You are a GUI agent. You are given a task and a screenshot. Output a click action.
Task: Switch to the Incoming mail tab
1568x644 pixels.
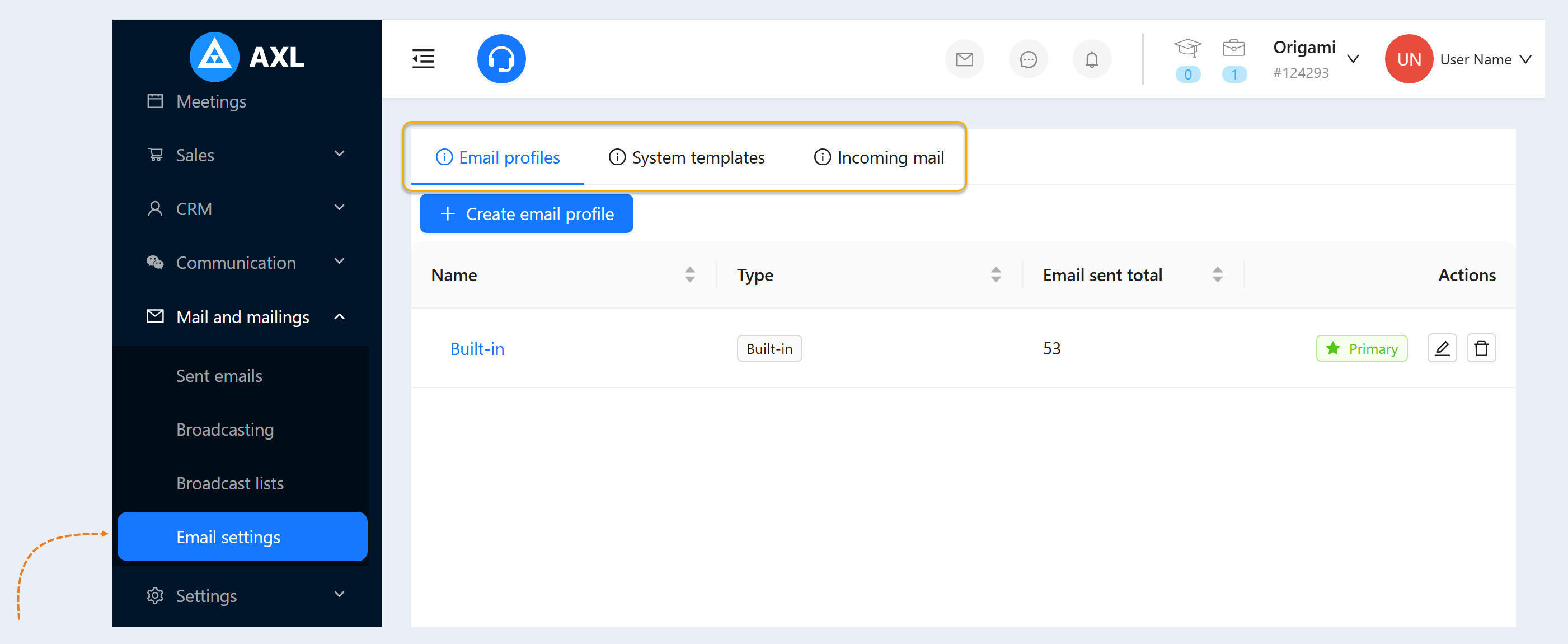pyautogui.click(x=879, y=157)
